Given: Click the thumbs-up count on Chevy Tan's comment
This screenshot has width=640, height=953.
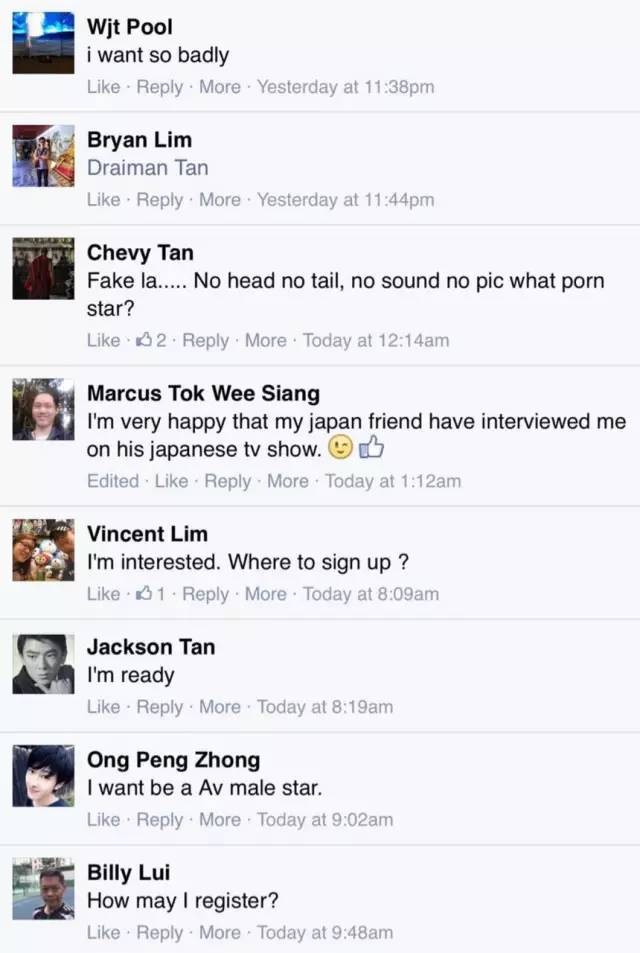Looking at the screenshot, I should [x=152, y=340].
